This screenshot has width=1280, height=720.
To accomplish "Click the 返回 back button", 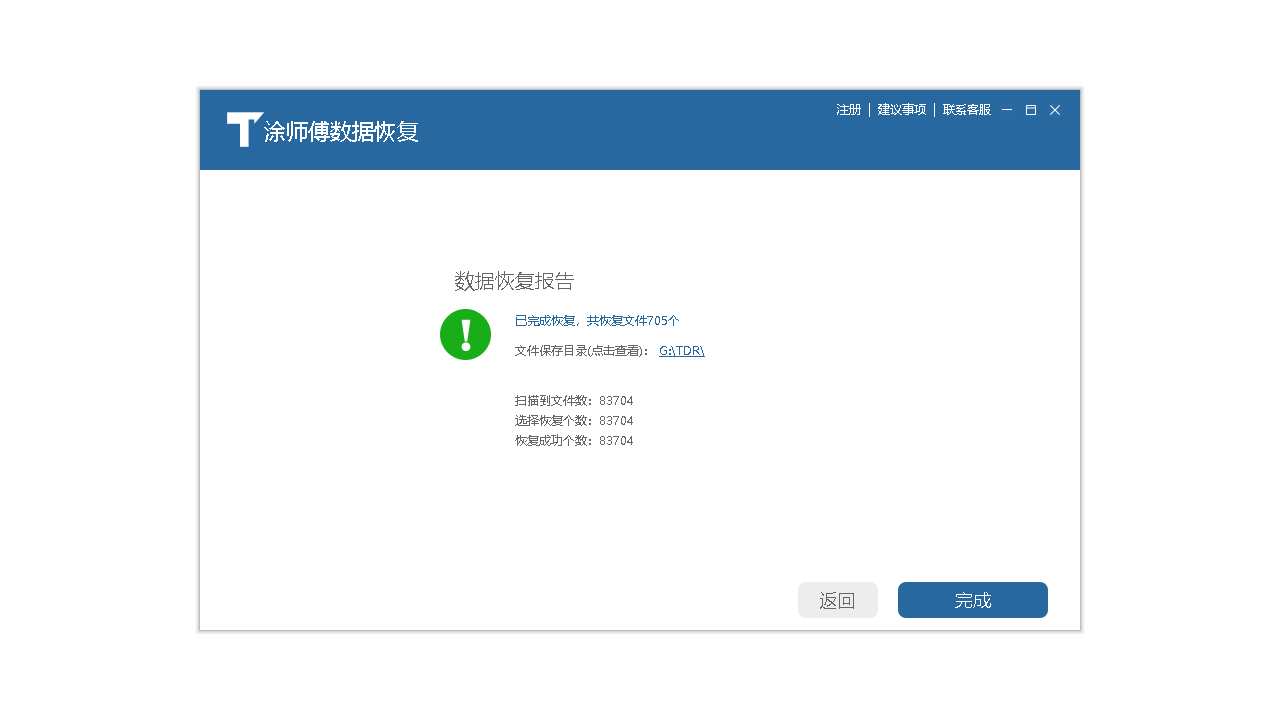I will 838,599.
